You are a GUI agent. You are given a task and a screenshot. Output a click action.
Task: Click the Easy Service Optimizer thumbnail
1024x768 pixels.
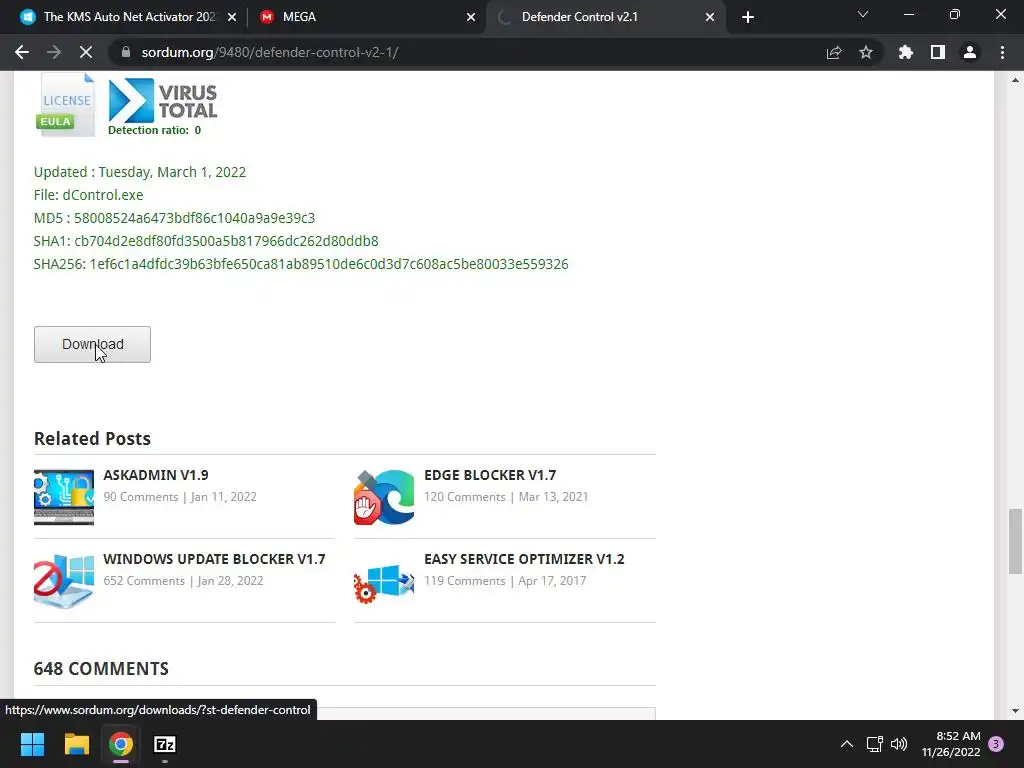point(384,581)
